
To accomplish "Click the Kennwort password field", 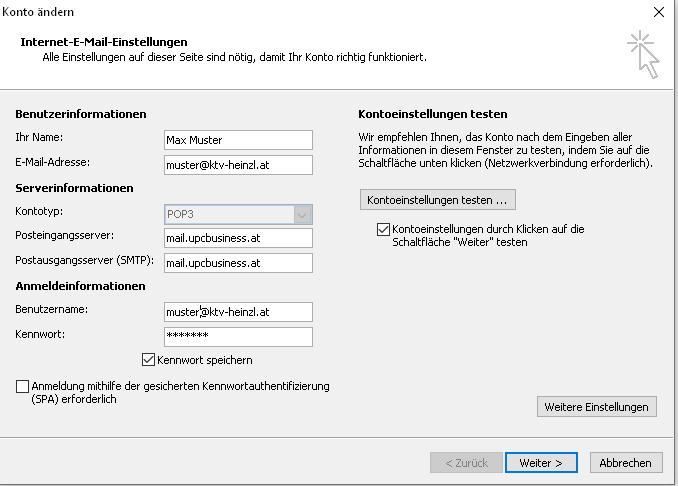I will pos(238,337).
